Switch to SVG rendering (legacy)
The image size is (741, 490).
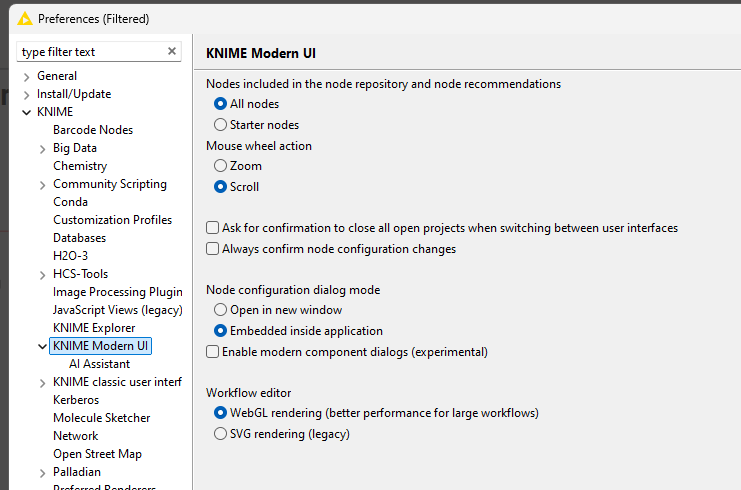click(x=220, y=434)
